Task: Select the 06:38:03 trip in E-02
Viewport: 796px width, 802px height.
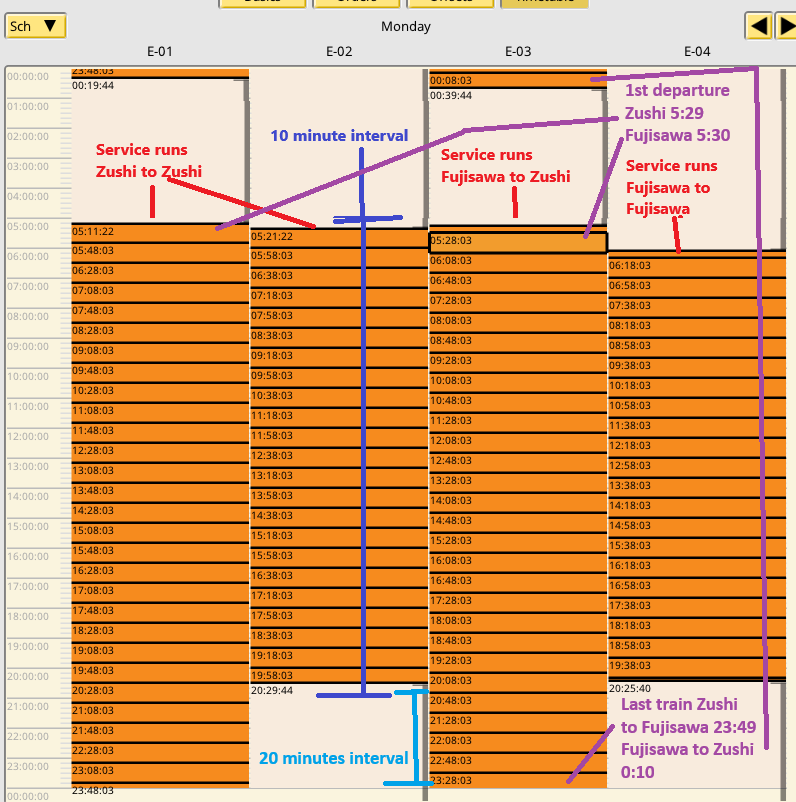Action: click(339, 278)
